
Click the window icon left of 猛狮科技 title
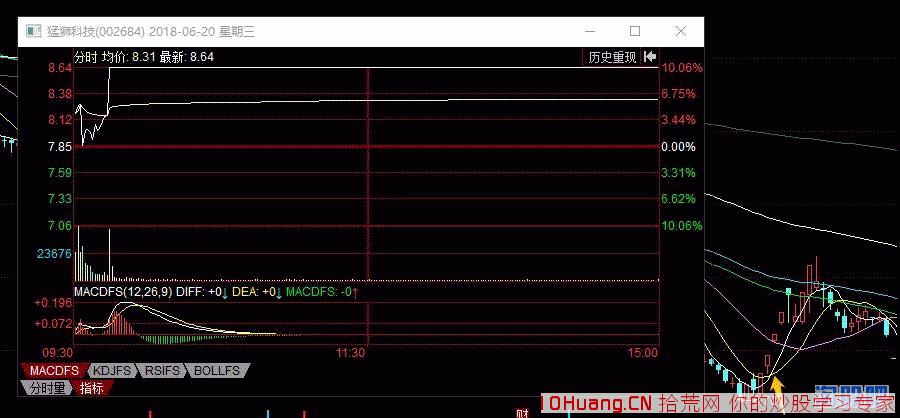click(33, 31)
